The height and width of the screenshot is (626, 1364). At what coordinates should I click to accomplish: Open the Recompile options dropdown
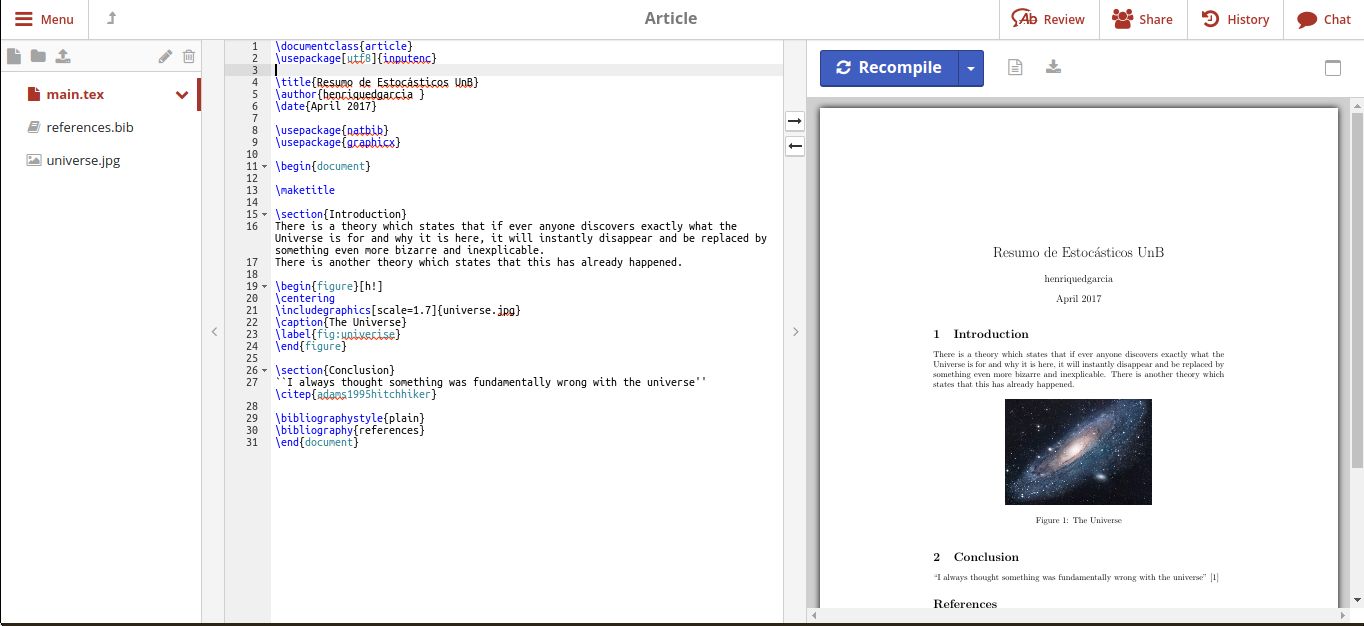(x=971, y=67)
